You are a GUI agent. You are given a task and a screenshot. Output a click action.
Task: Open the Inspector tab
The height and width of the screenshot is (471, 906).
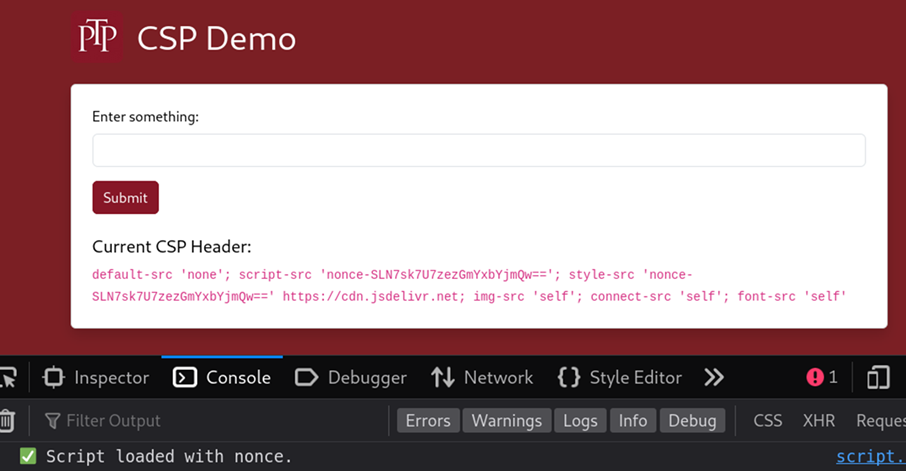pyautogui.click(x=96, y=377)
